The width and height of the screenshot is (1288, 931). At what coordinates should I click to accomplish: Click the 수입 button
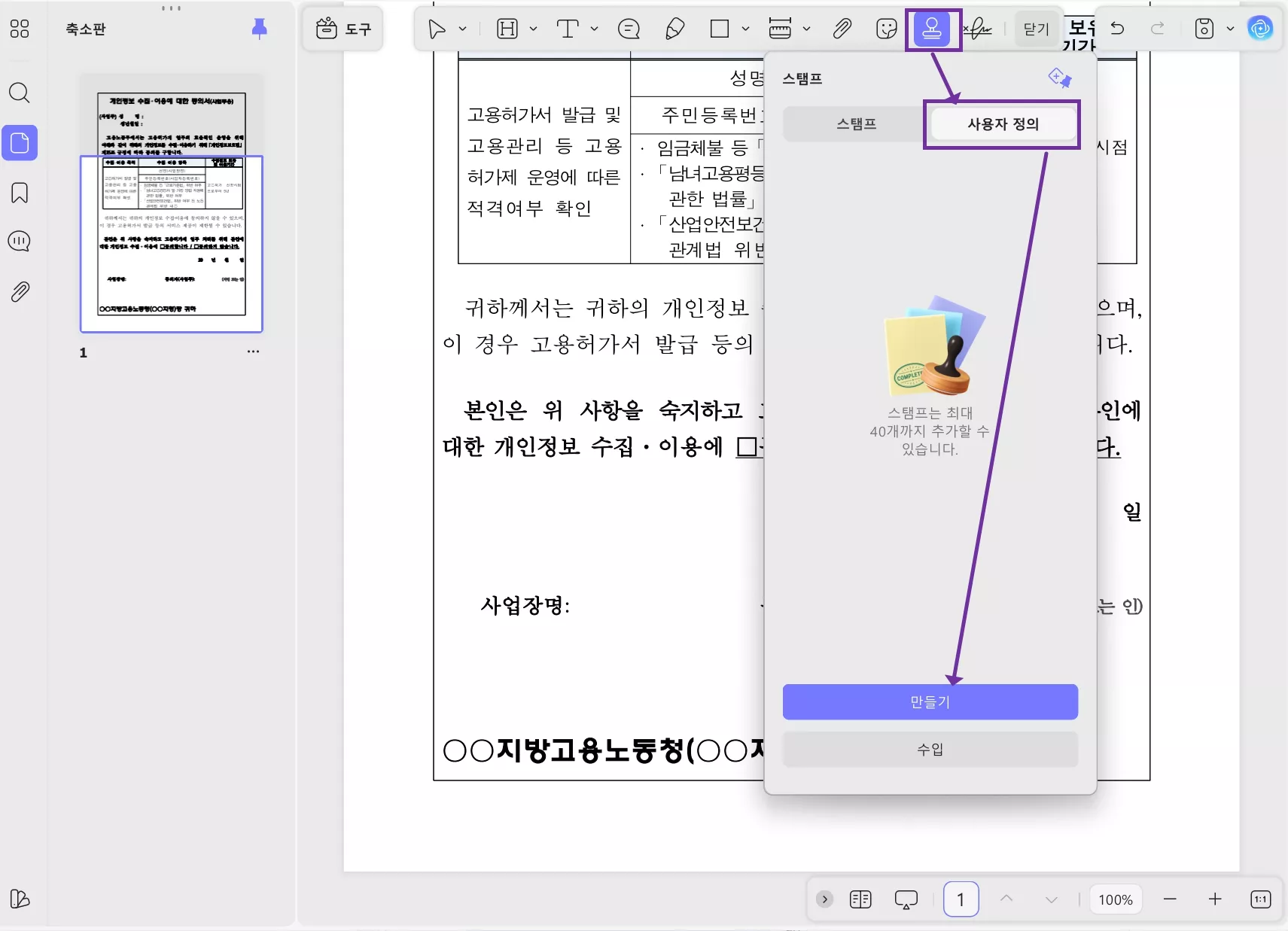(x=930, y=749)
